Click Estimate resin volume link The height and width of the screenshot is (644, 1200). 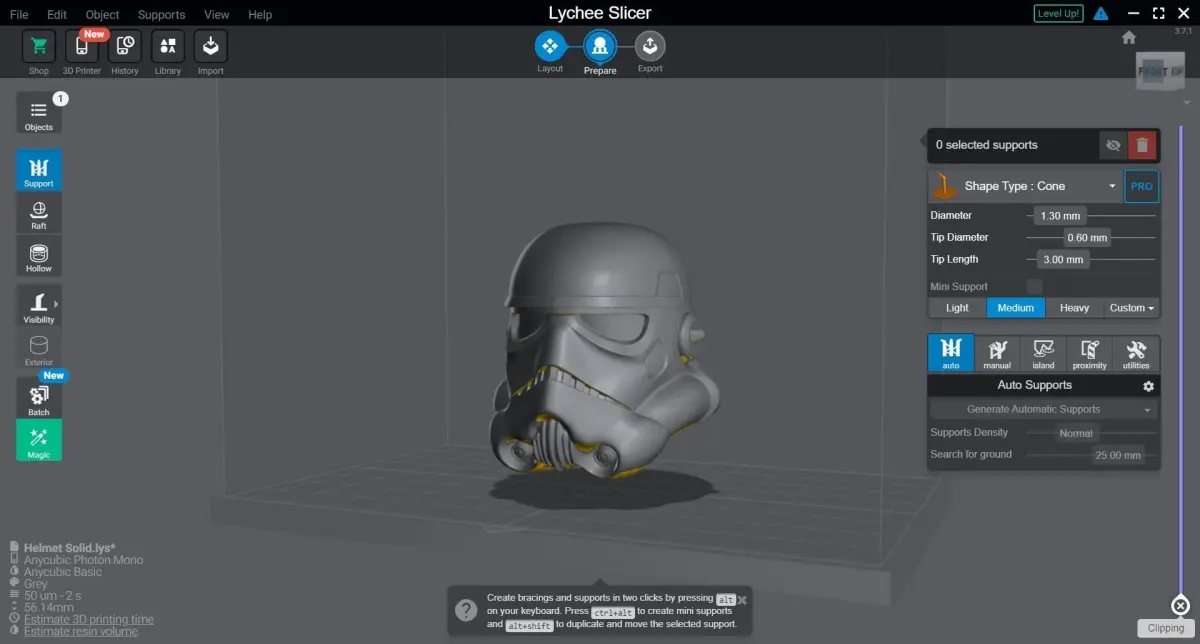coord(81,631)
